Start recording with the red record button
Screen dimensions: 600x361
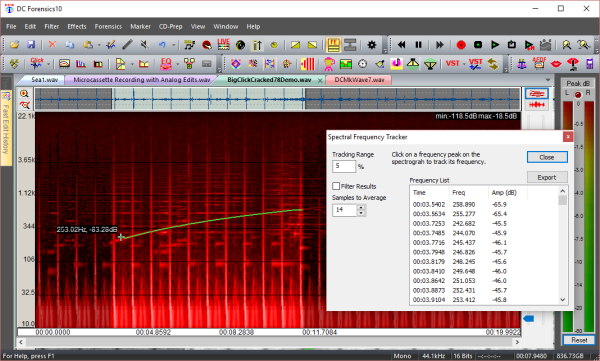tap(461, 45)
